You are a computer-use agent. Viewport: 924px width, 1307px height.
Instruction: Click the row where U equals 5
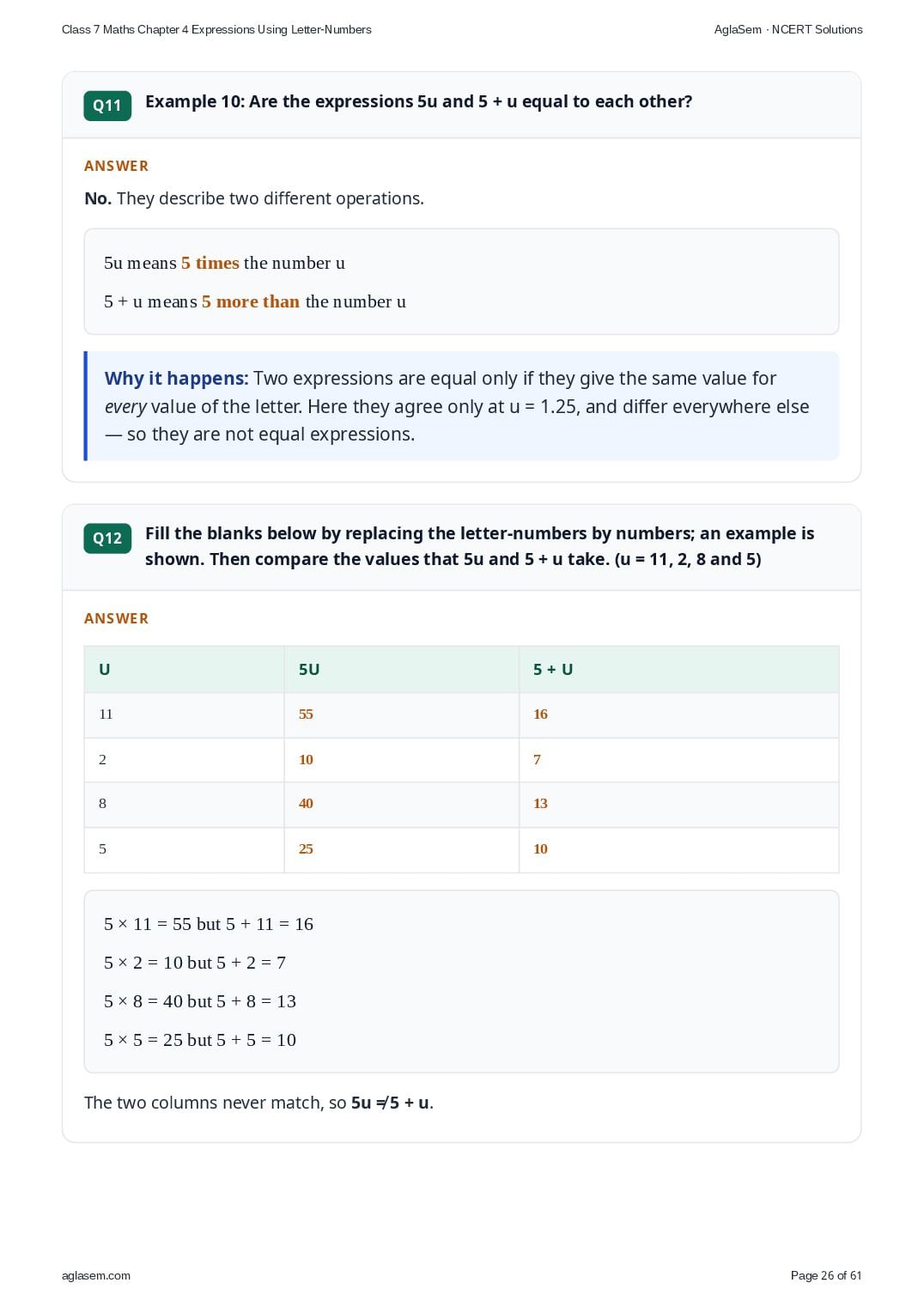(x=461, y=850)
